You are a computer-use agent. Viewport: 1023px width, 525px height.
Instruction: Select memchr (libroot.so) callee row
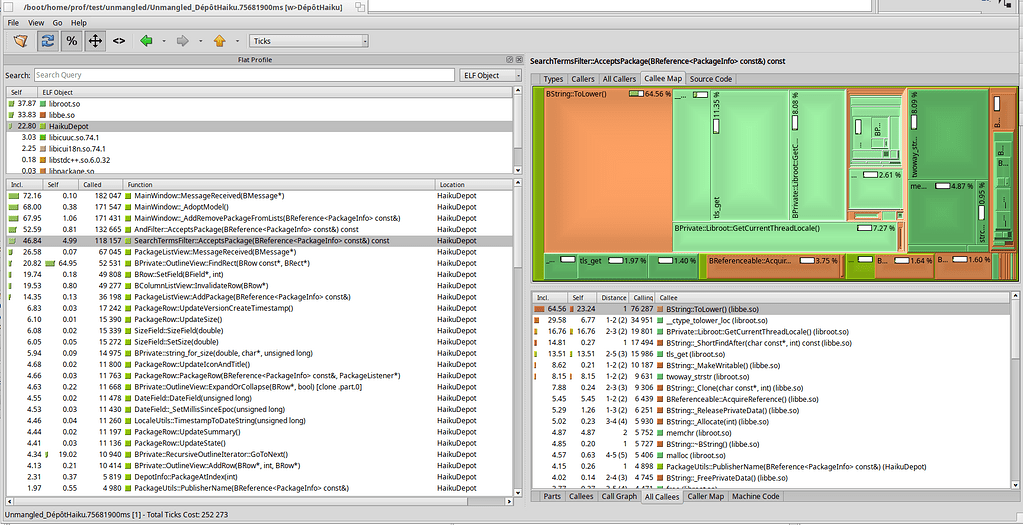pyautogui.click(x=771, y=432)
